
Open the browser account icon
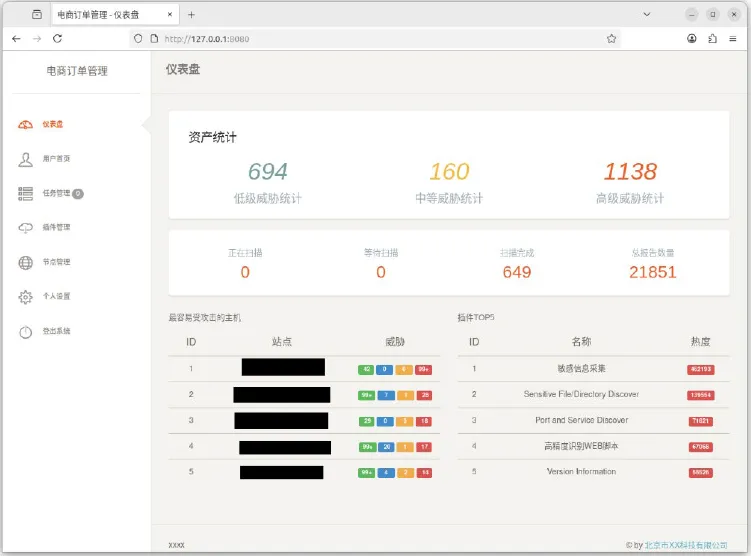(692, 39)
